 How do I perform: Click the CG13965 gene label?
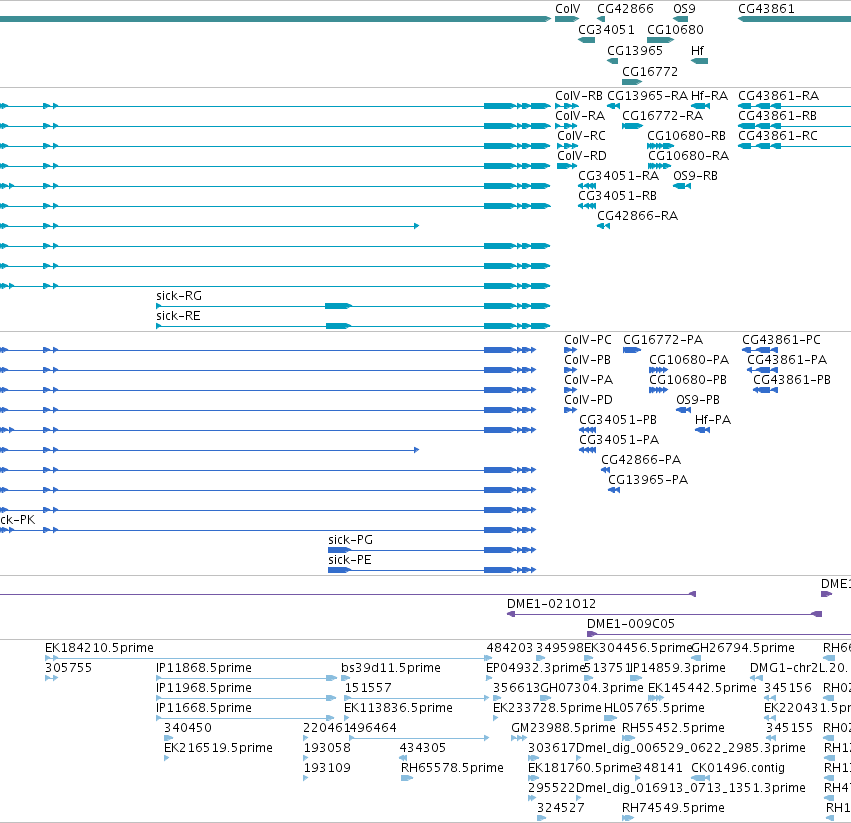pos(634,50)
